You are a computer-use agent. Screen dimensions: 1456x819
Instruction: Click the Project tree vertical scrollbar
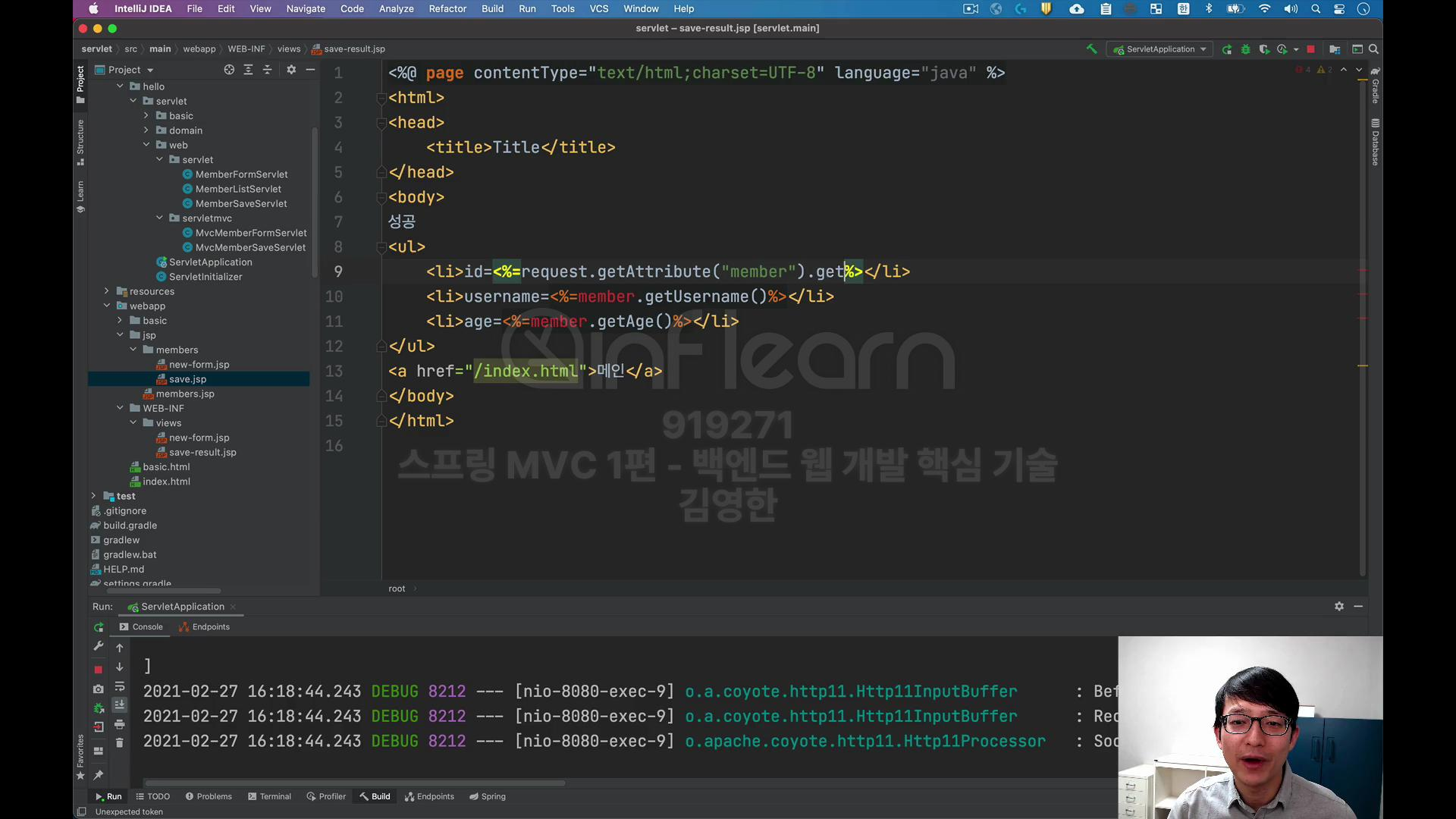[315, 201]
